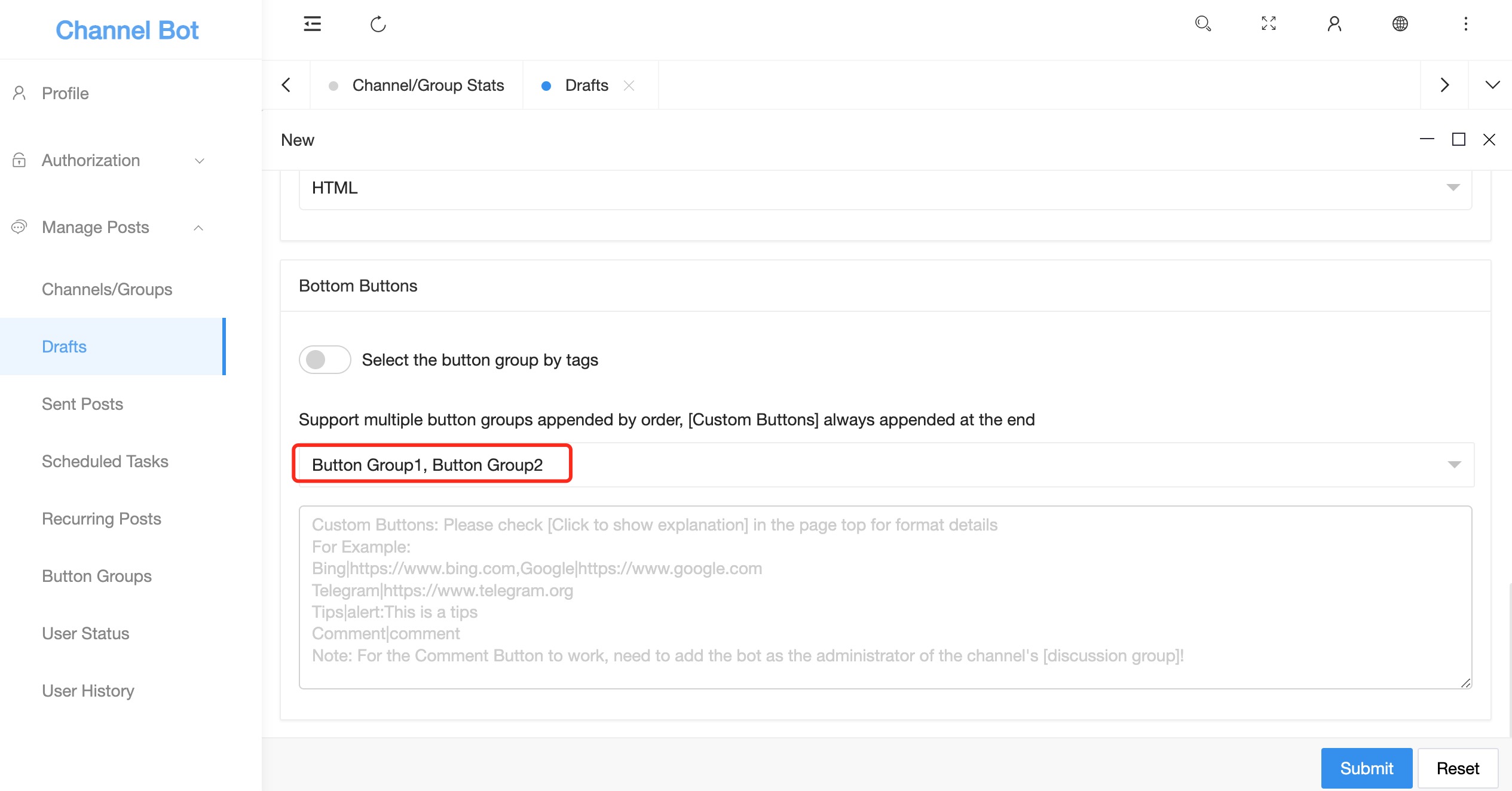Close the Drafts tab
This screenshot has height=791, width=1512.
coord(629,85)
